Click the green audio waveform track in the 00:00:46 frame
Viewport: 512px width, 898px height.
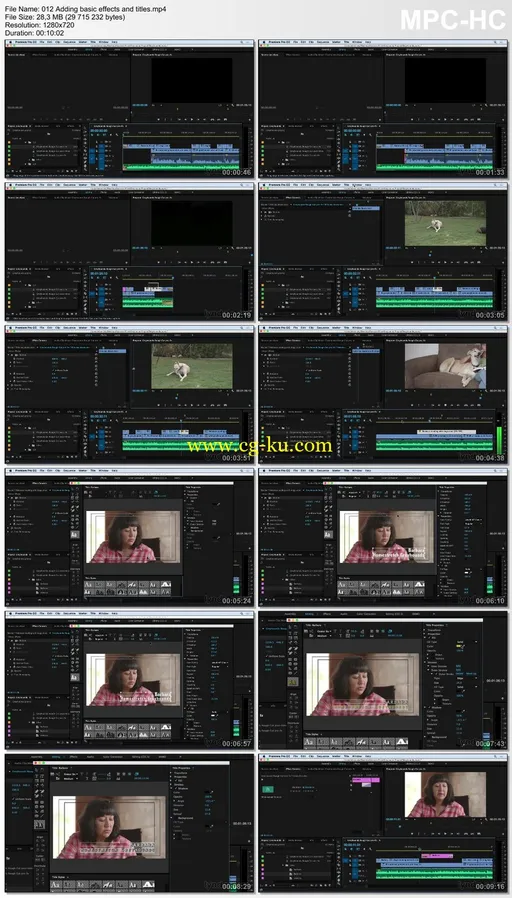(x=182, y=167)
